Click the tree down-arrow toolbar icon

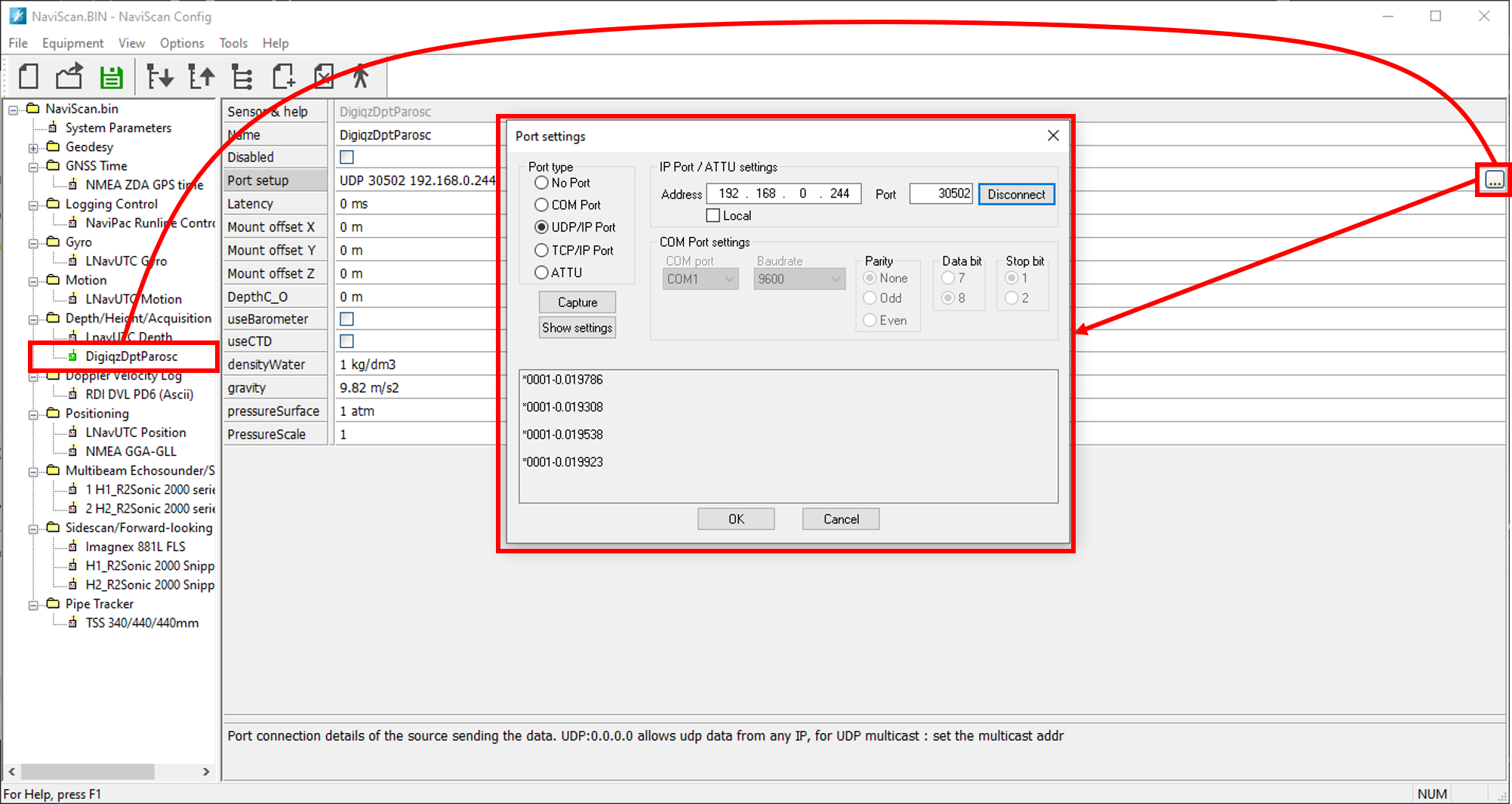click(x=159, y=77)
